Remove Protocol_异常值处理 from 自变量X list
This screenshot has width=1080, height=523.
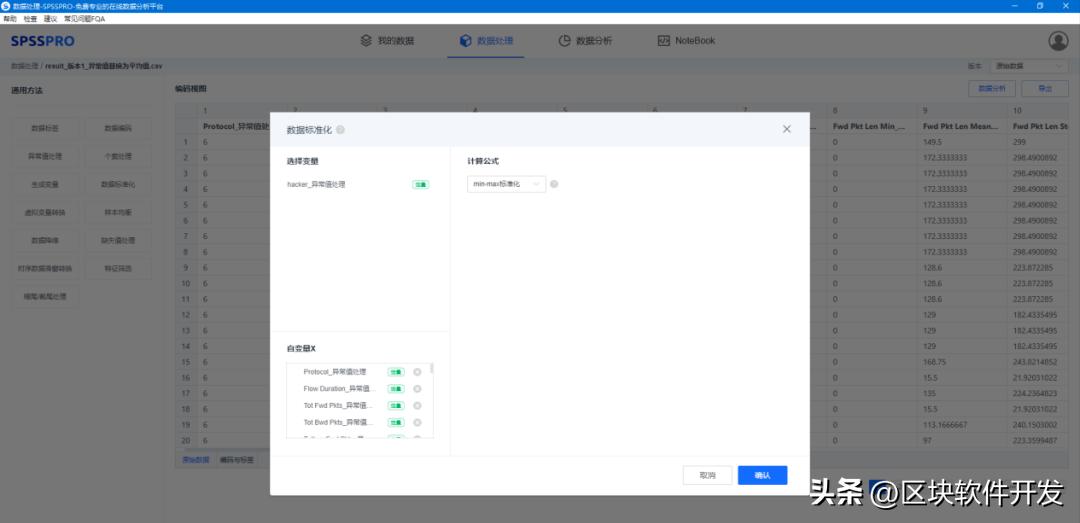click(417, 372)
